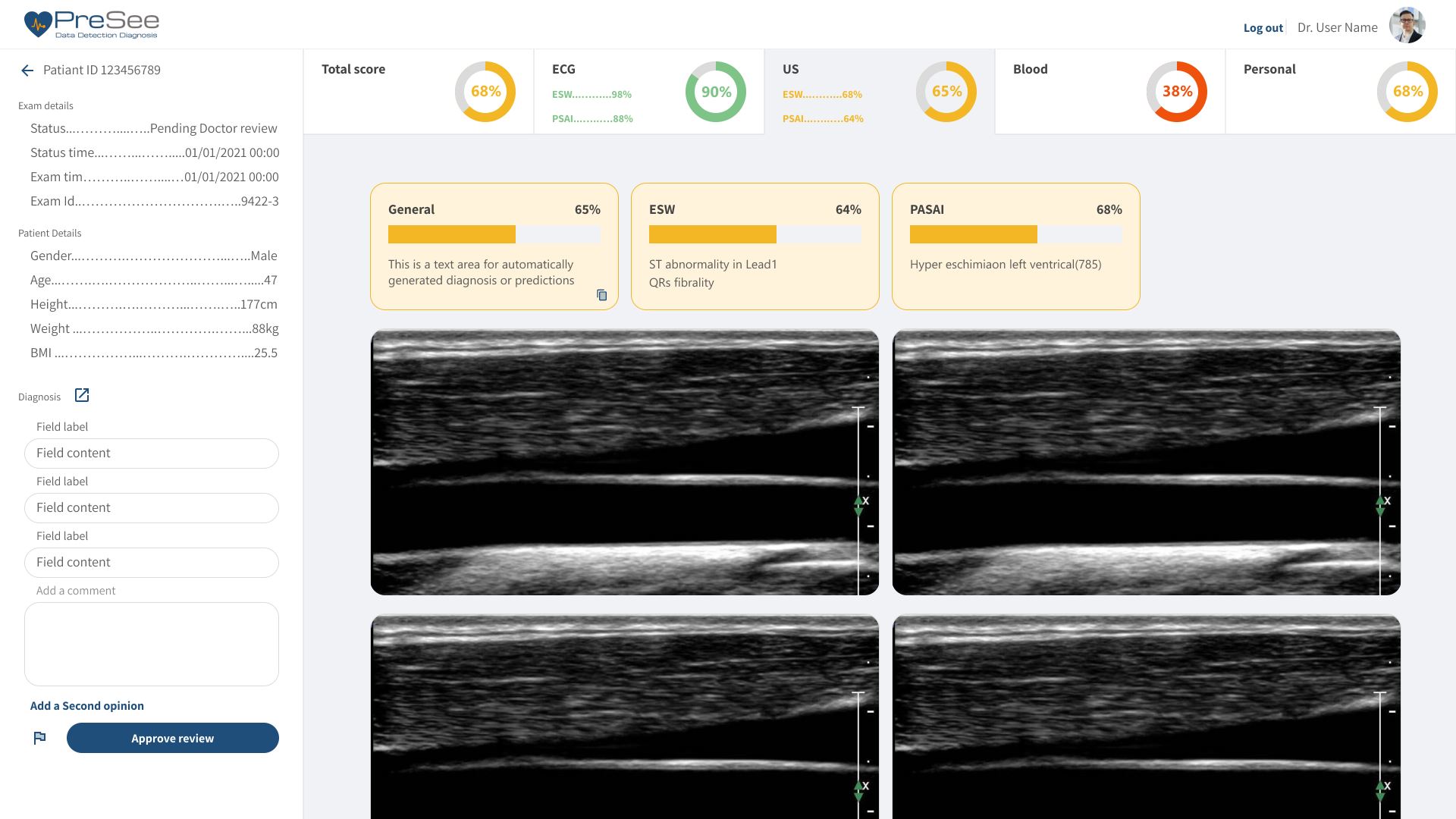
Task: Click the Patiant ID 123456789 text
Action: click(x=102, y=70)
